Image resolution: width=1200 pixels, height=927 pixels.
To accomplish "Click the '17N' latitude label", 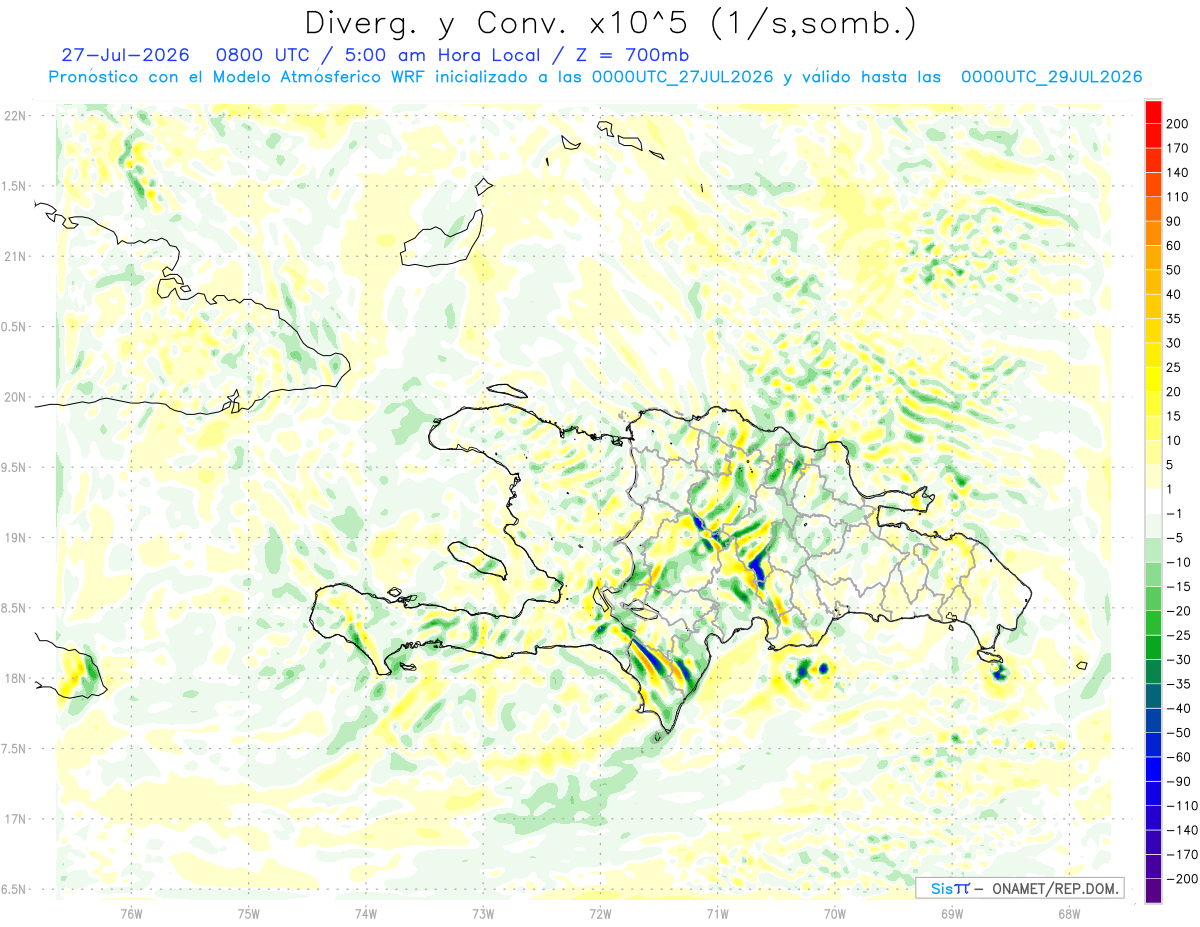I will point(16,819).
